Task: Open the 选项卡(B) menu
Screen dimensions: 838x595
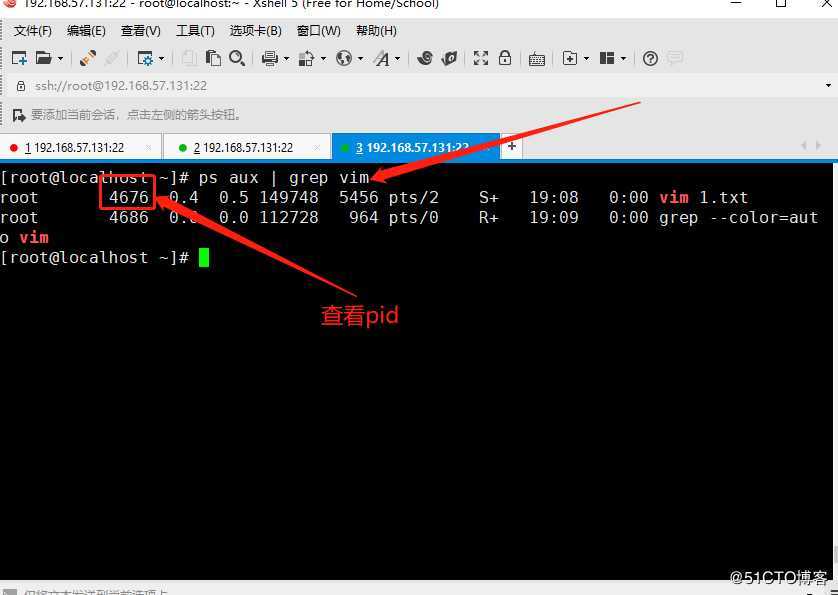Action: pos(255,31)
